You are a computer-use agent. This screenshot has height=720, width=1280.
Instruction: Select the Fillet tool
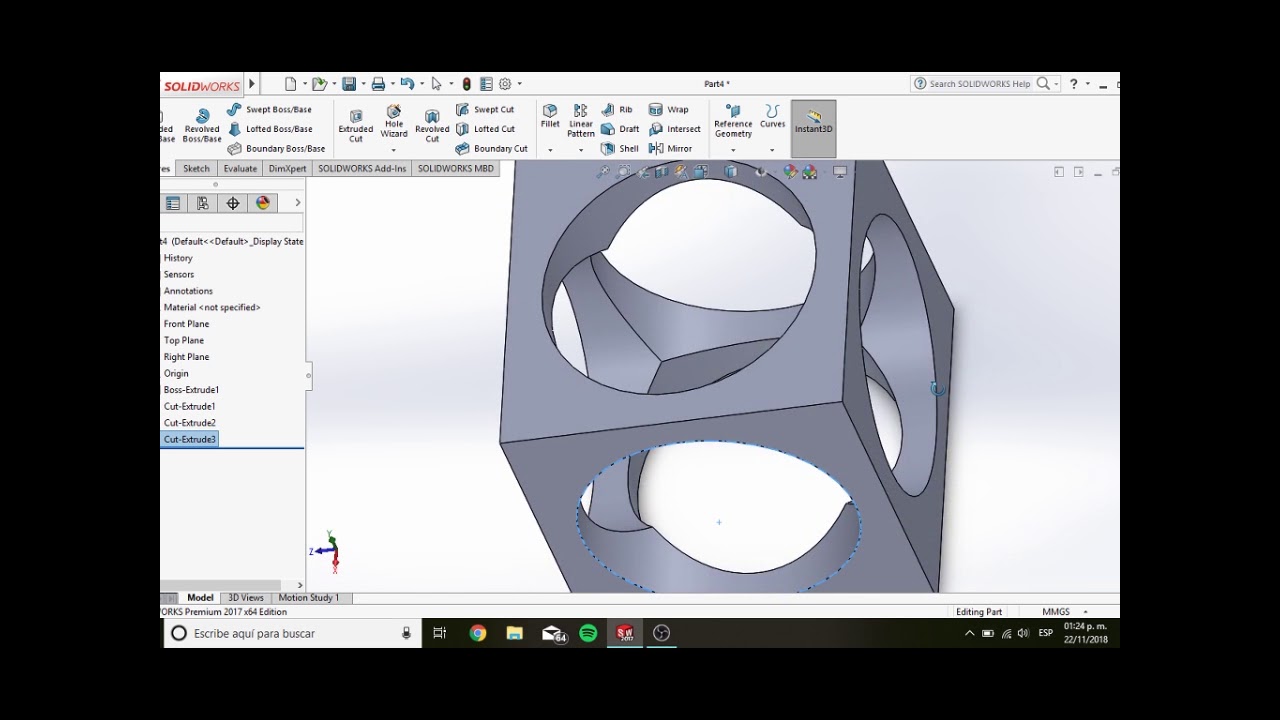pyautogui.click(x=550, y=116)
